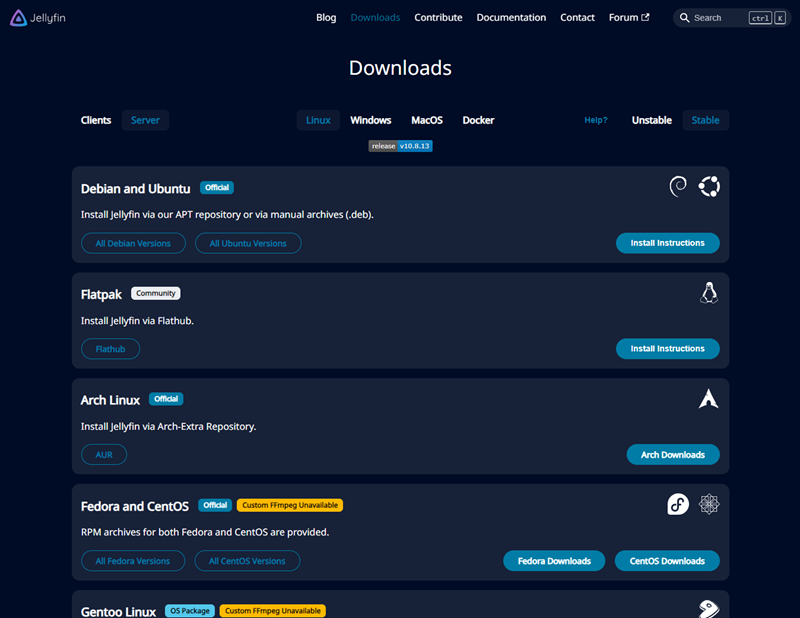Select the Stable release toggle
This screenshot has width=800, height=618.
coord(705,120)
